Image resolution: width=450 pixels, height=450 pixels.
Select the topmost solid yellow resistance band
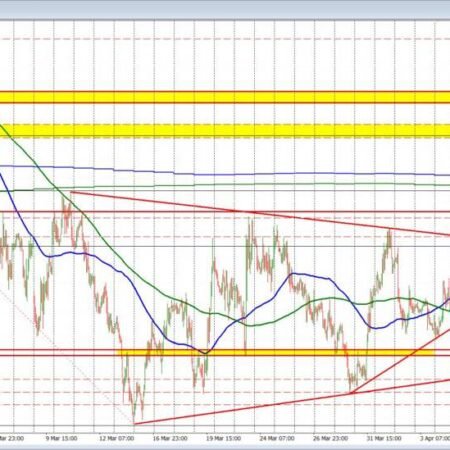click(x=225, y=97)
